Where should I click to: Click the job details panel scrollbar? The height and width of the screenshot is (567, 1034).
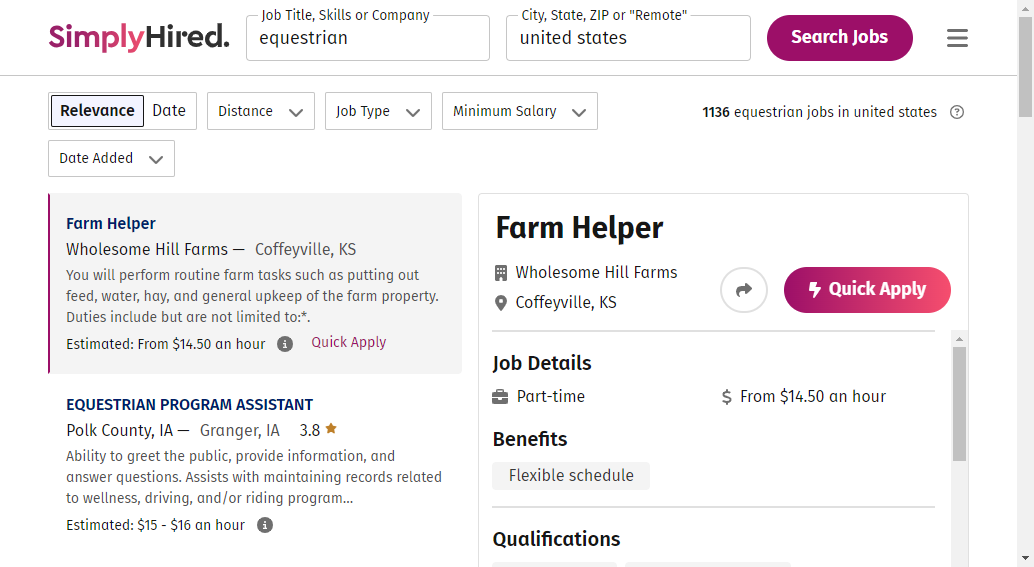tap(959, 403)
